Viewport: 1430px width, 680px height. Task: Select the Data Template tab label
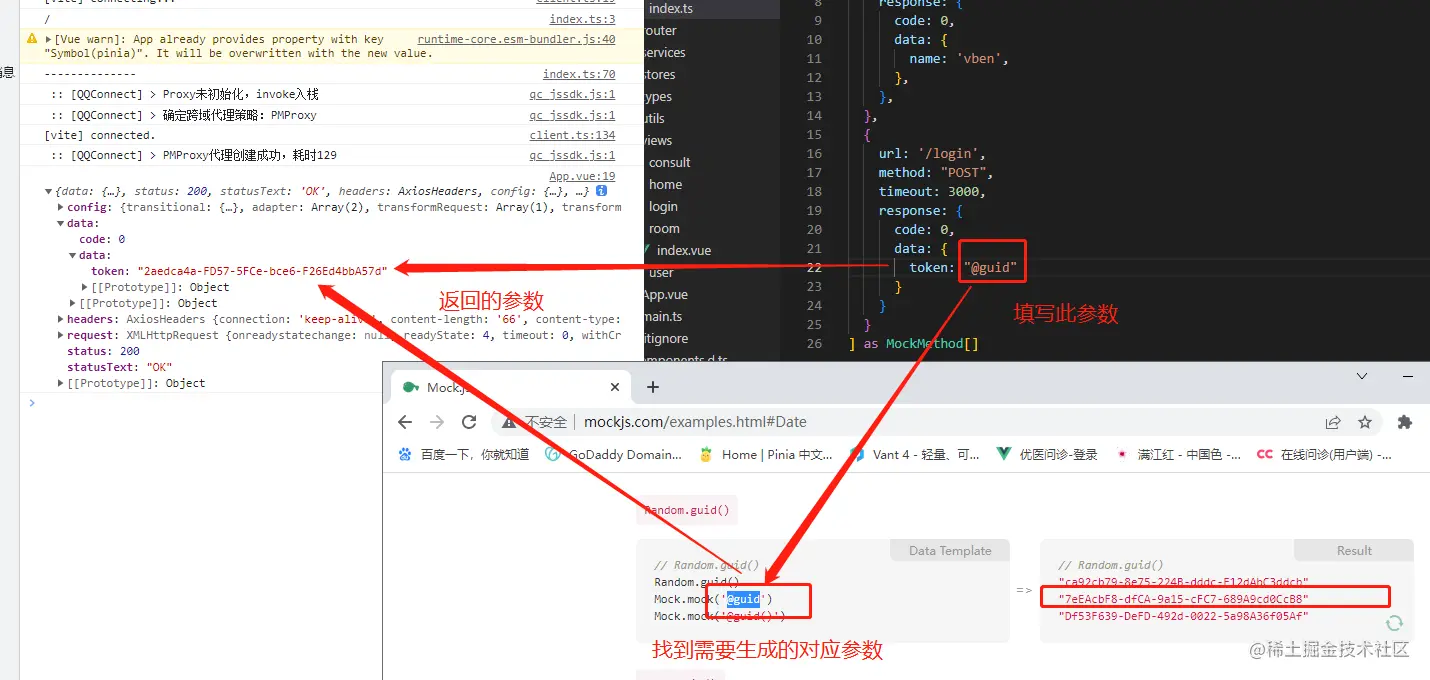click(x=950, y=550)
